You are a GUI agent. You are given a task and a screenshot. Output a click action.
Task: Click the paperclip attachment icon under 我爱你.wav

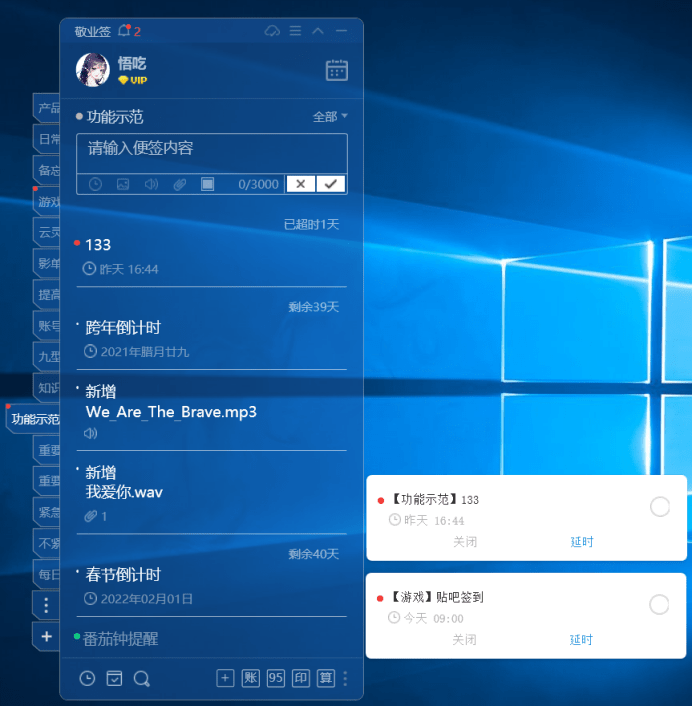click(91, 516)
